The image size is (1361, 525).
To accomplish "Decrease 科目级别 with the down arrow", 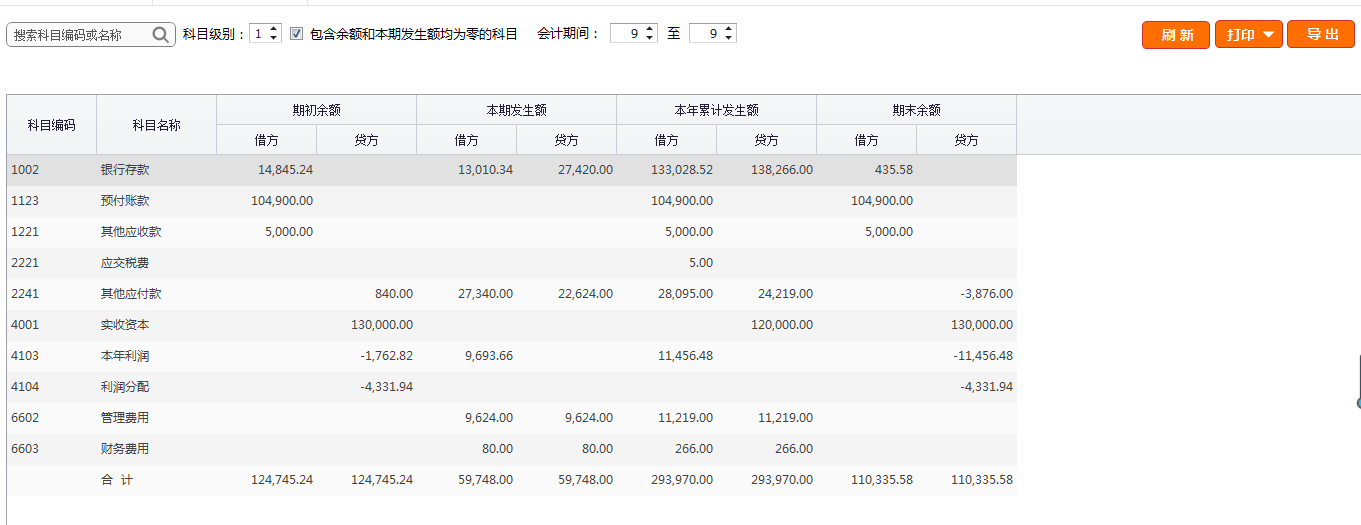I will point(275,39).
